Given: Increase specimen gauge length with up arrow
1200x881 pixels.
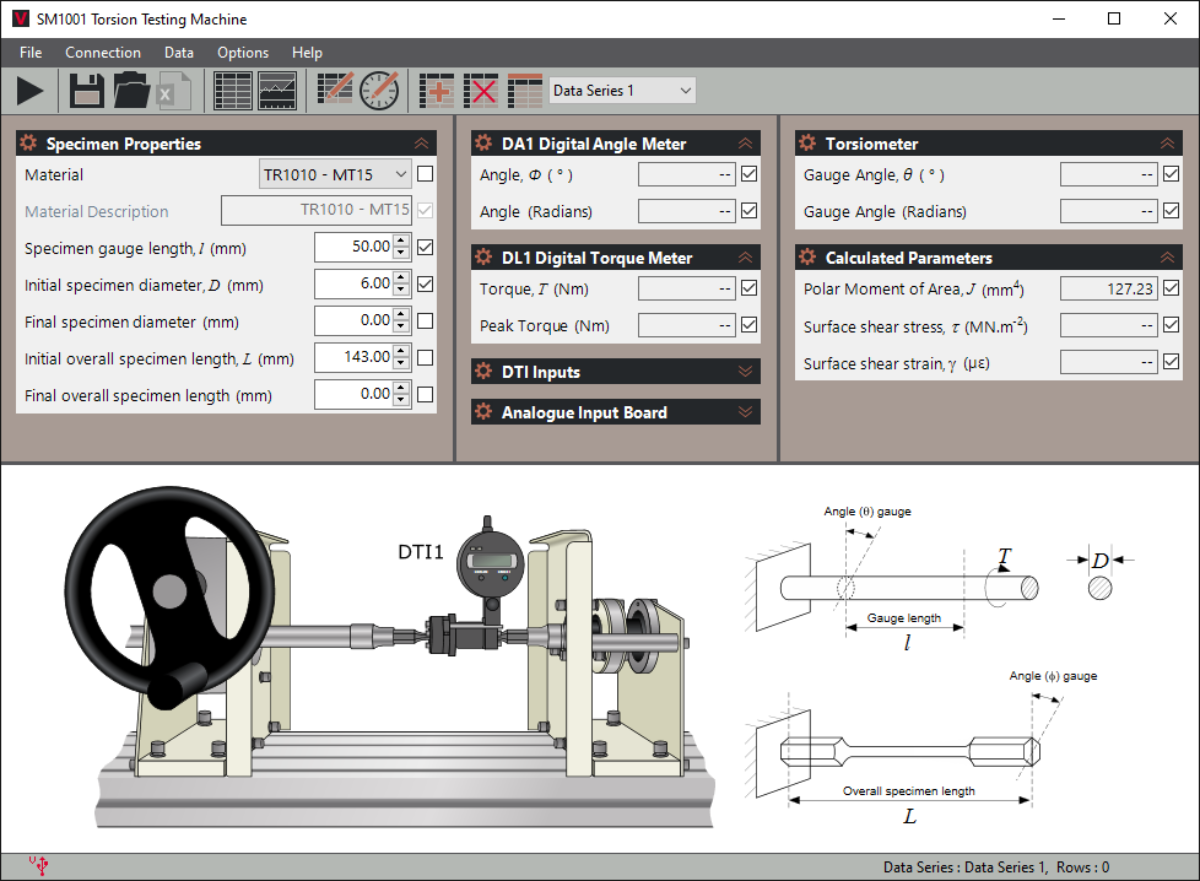Looking at the screenshot, I should pyautogui.click(x=401, y=241).
